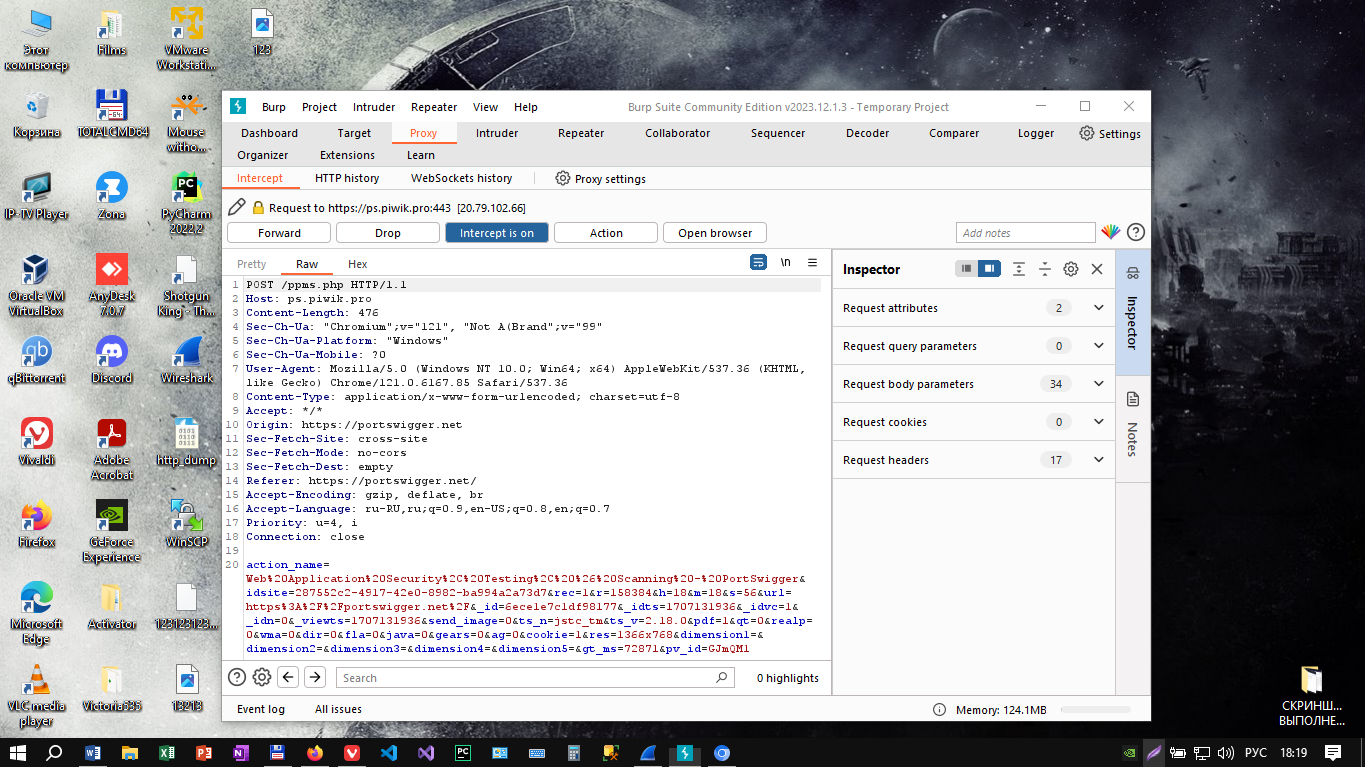Select the AnyDesk desktop icon

point(112,285)
